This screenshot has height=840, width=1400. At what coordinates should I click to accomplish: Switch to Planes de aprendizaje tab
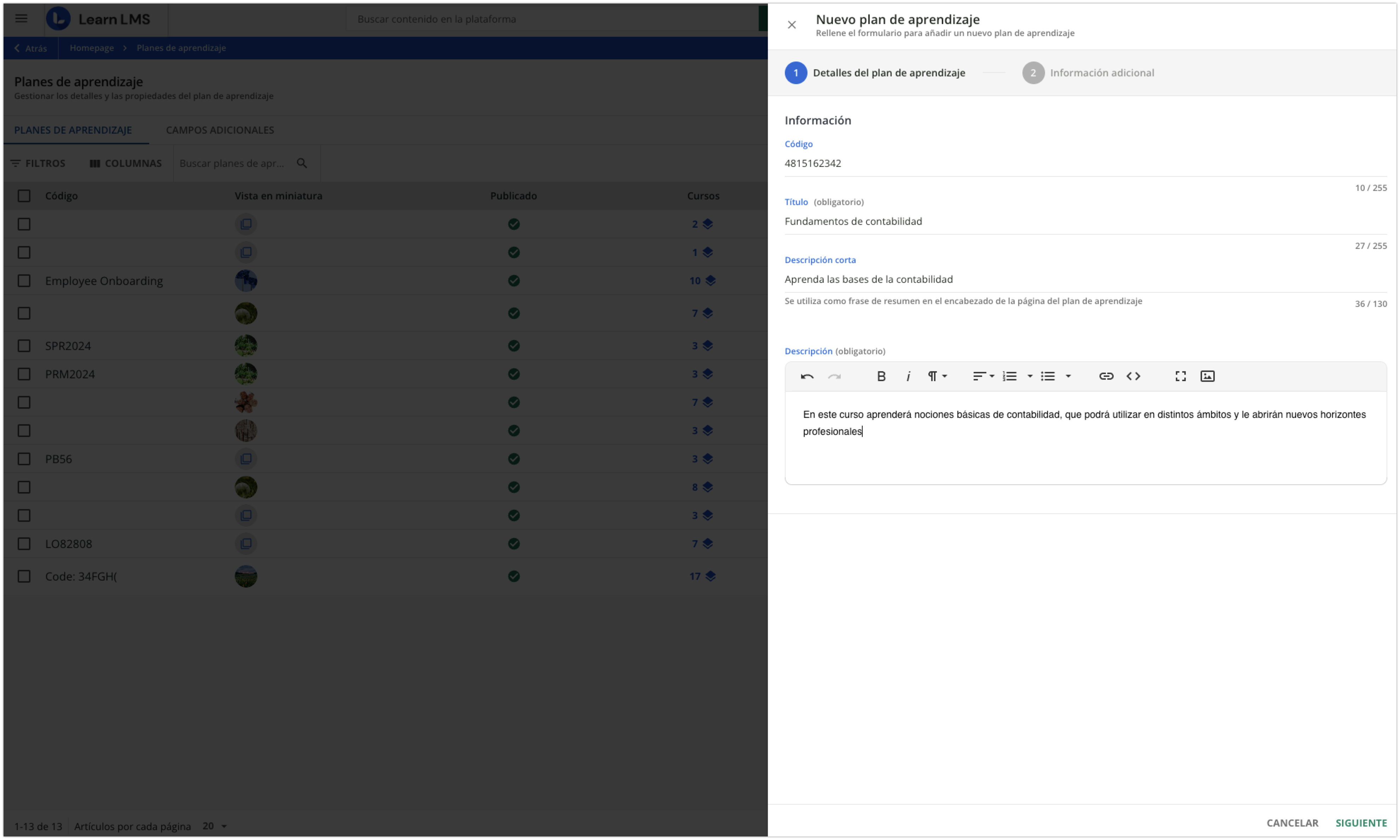(73, 130)
